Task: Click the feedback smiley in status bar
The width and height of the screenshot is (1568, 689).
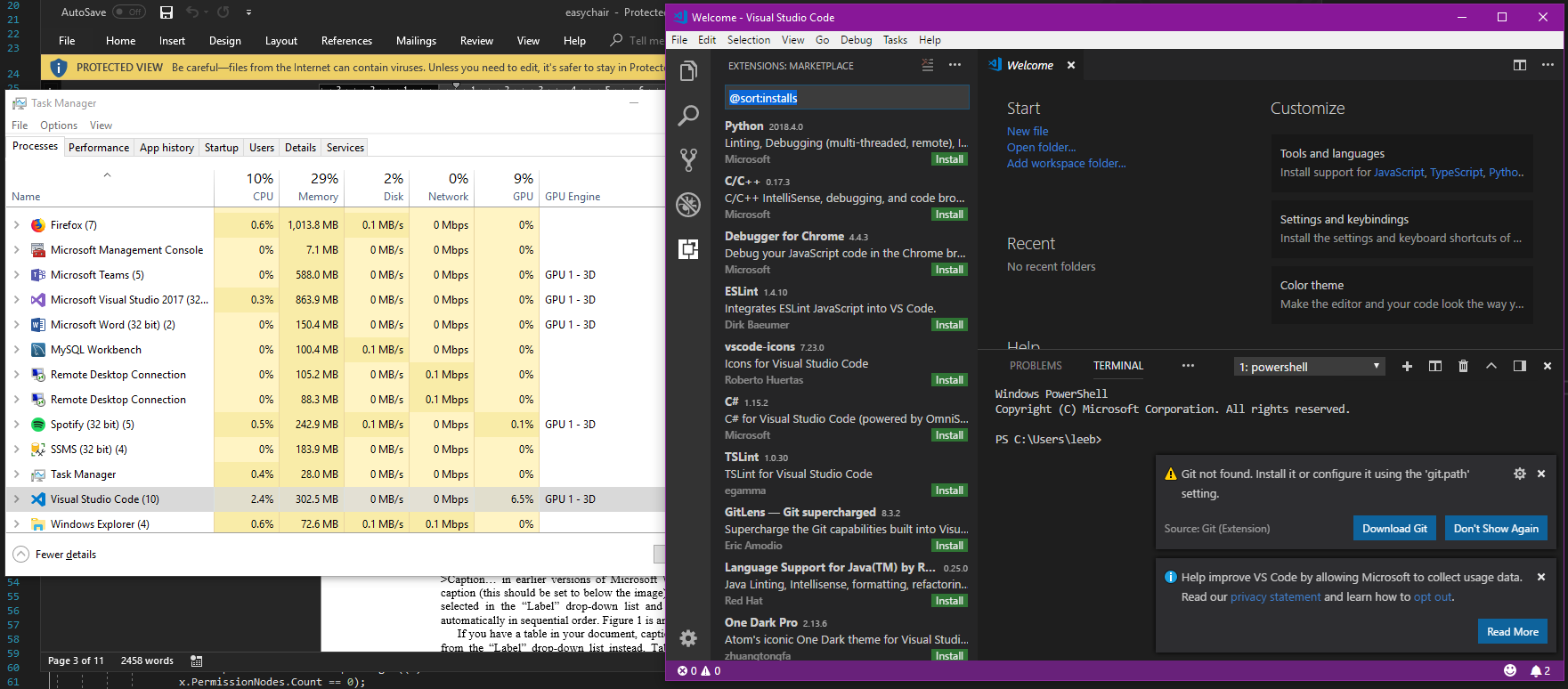Action: [x=1510, y=670]
